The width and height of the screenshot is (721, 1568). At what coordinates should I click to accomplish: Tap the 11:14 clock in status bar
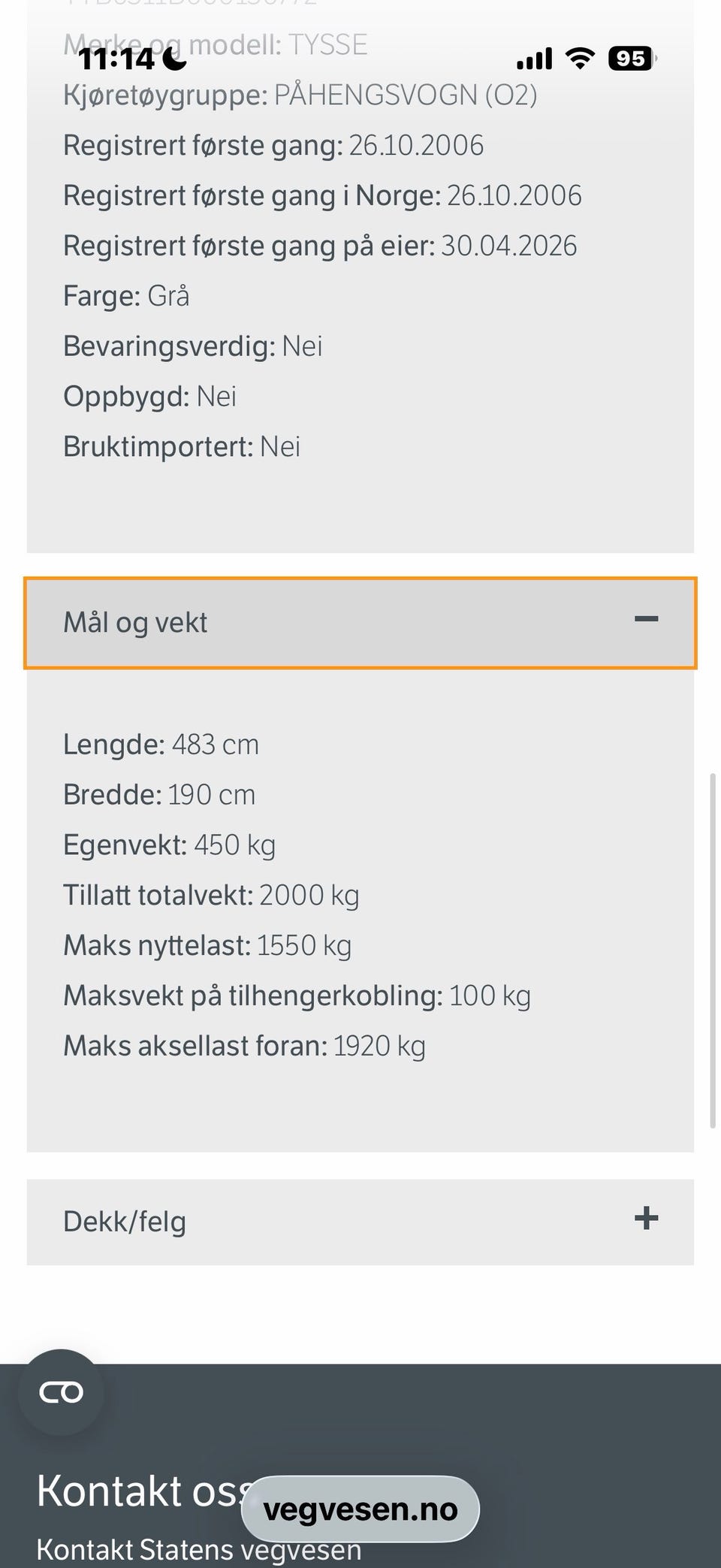click(x=116, y=58)
